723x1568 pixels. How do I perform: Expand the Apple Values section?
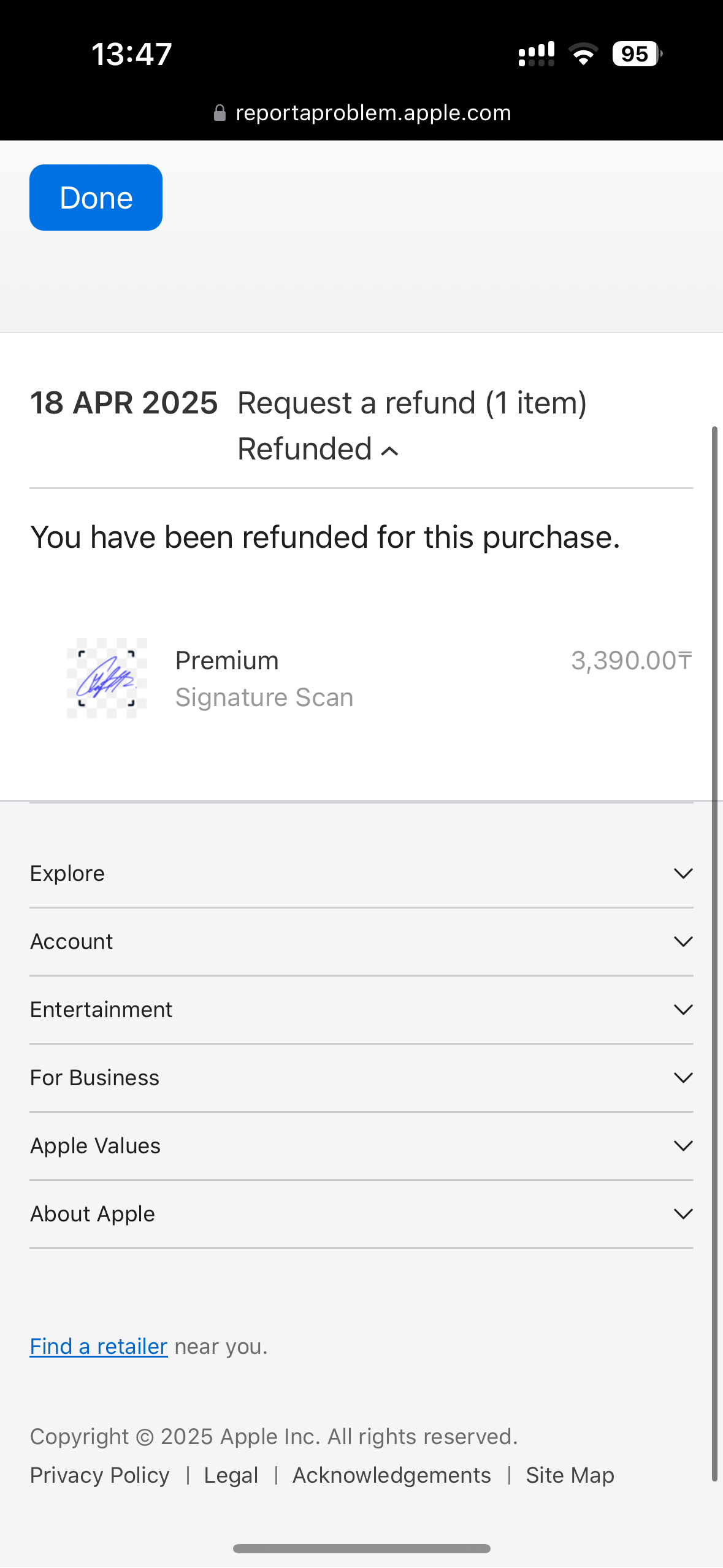683,1146
